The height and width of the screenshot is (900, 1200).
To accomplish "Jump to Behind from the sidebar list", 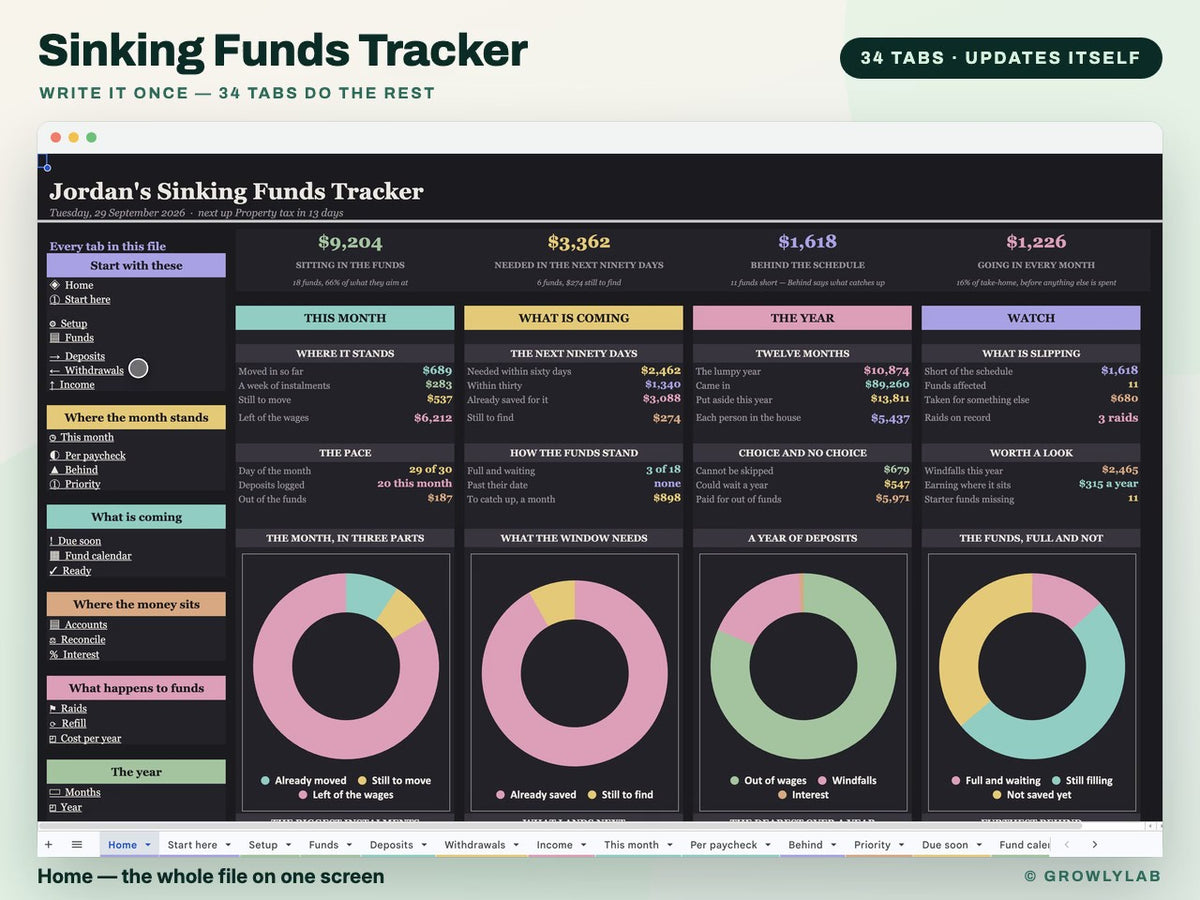I will click(73, 469).
